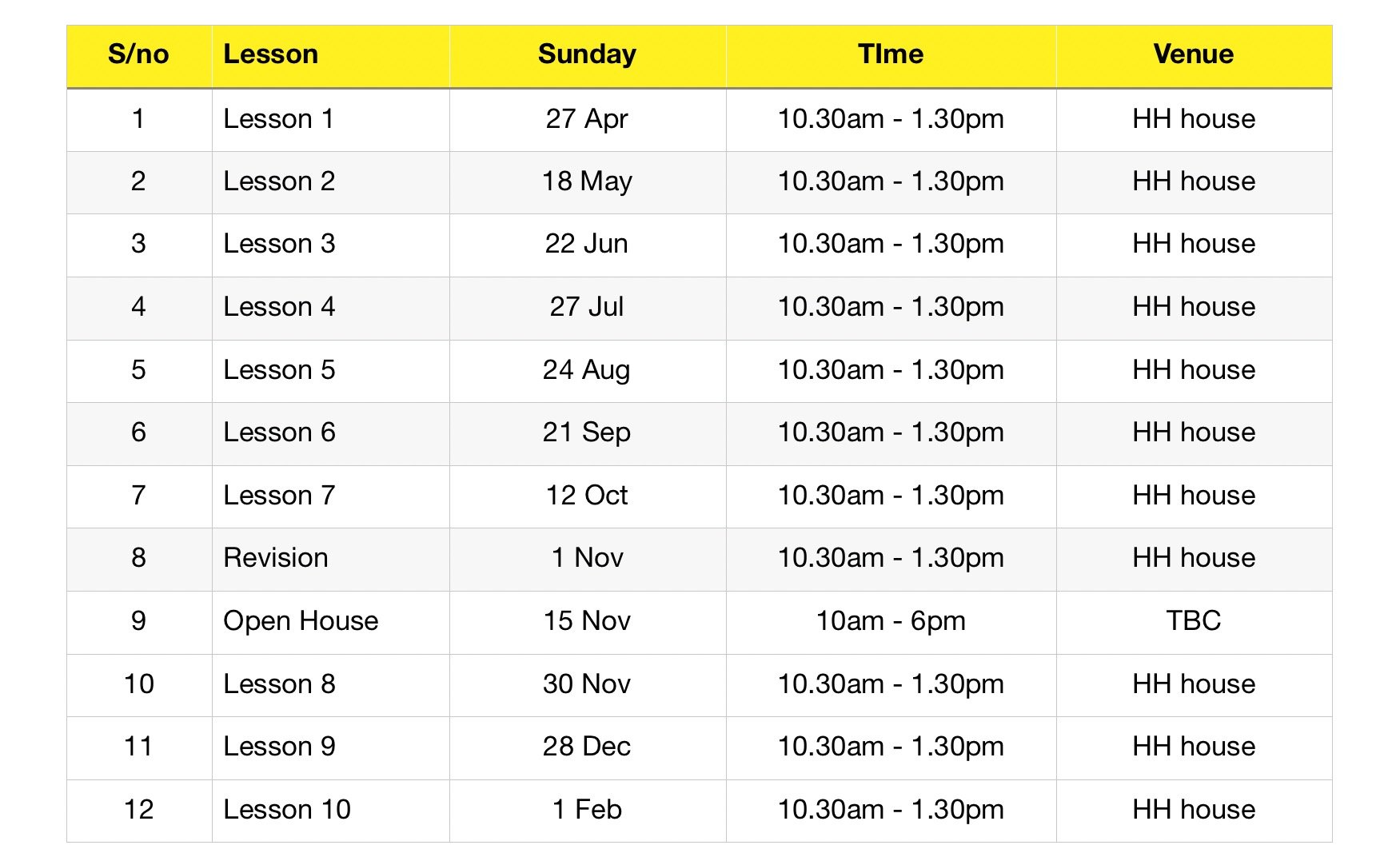
Task: Select the 18 May date cell
Action: click(x=587, y=181)
